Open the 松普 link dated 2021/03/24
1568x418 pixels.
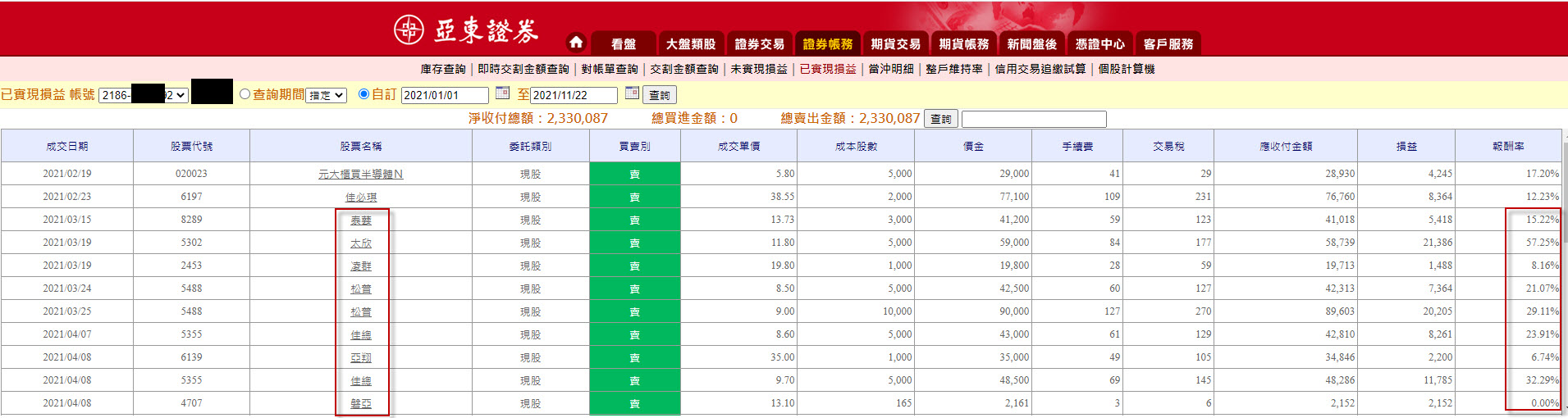[x=361, y=289]
